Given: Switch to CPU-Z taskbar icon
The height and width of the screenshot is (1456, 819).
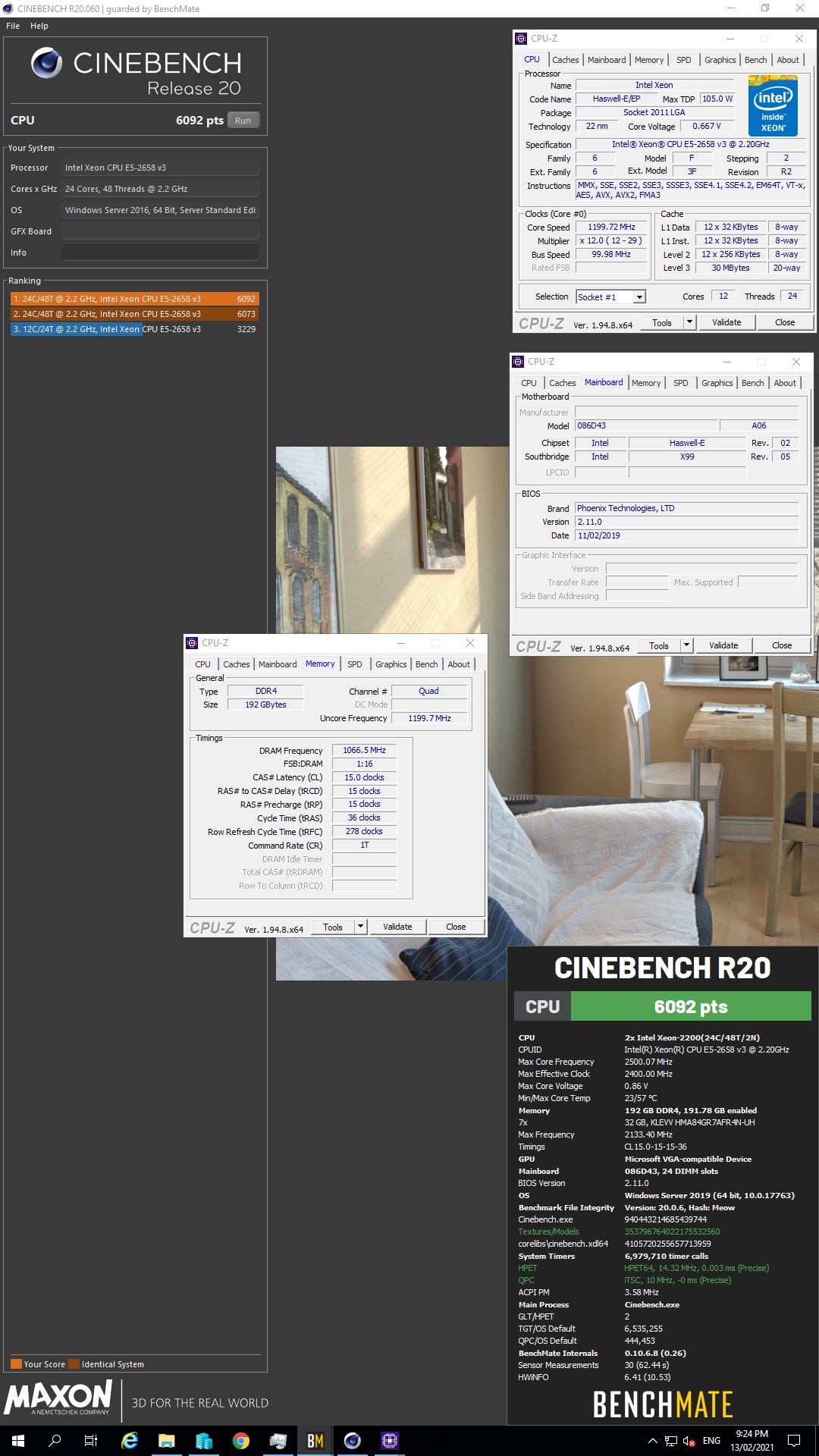Looking at the screenshot, I should [x=389, y=1440].
